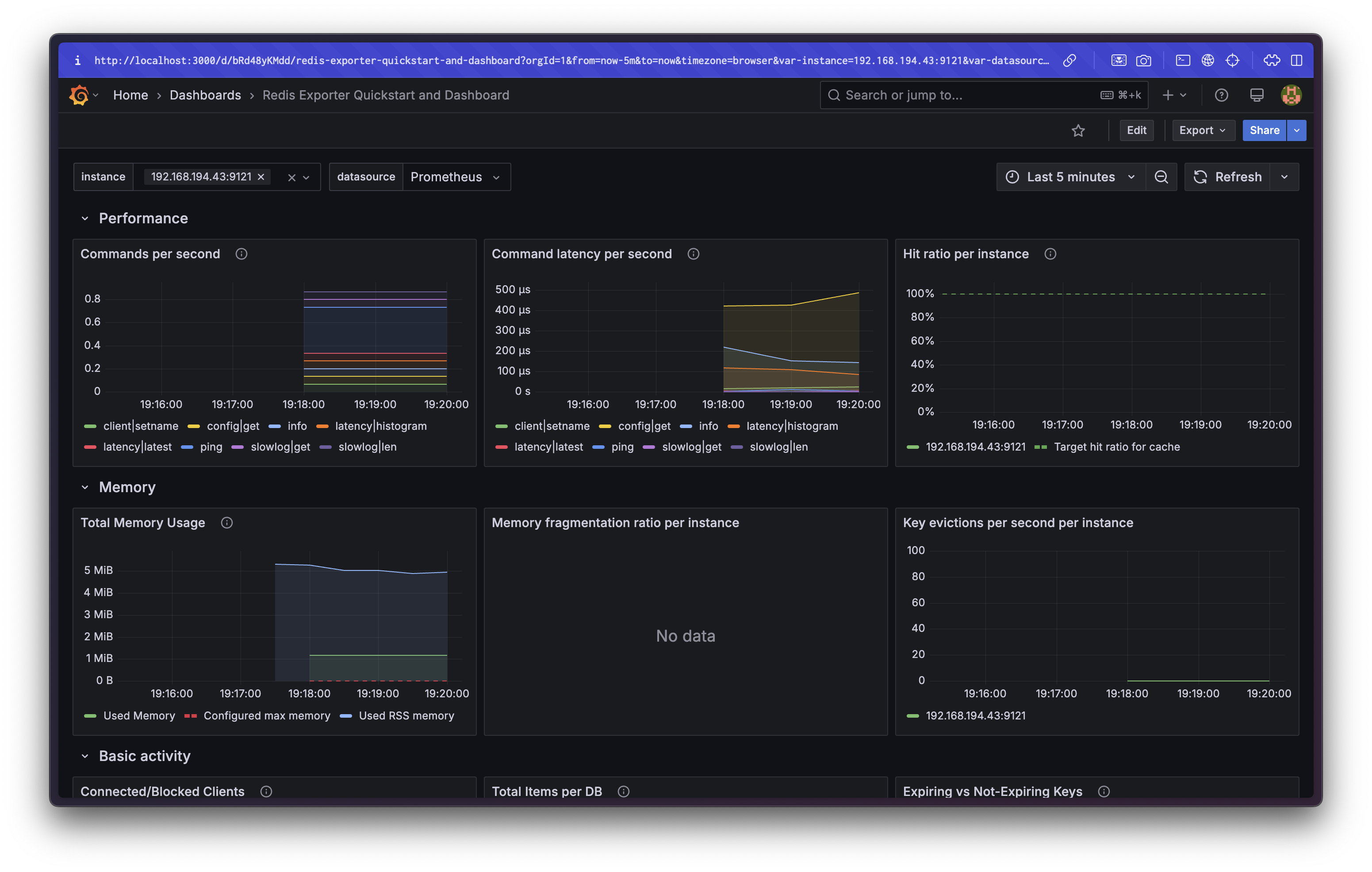This screenshot has height=872, width=1372.
Task: Open the Export dropdown menu
Action: coord(1203,130)
